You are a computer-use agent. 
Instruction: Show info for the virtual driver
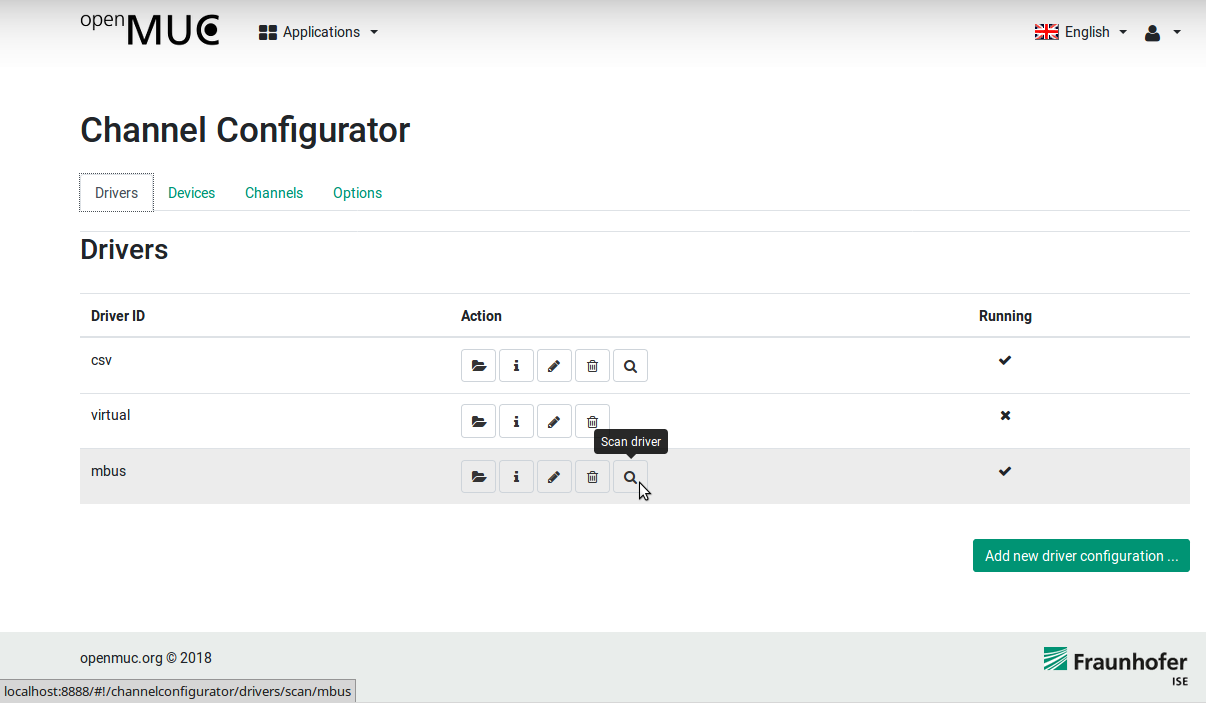coord(516,420)
